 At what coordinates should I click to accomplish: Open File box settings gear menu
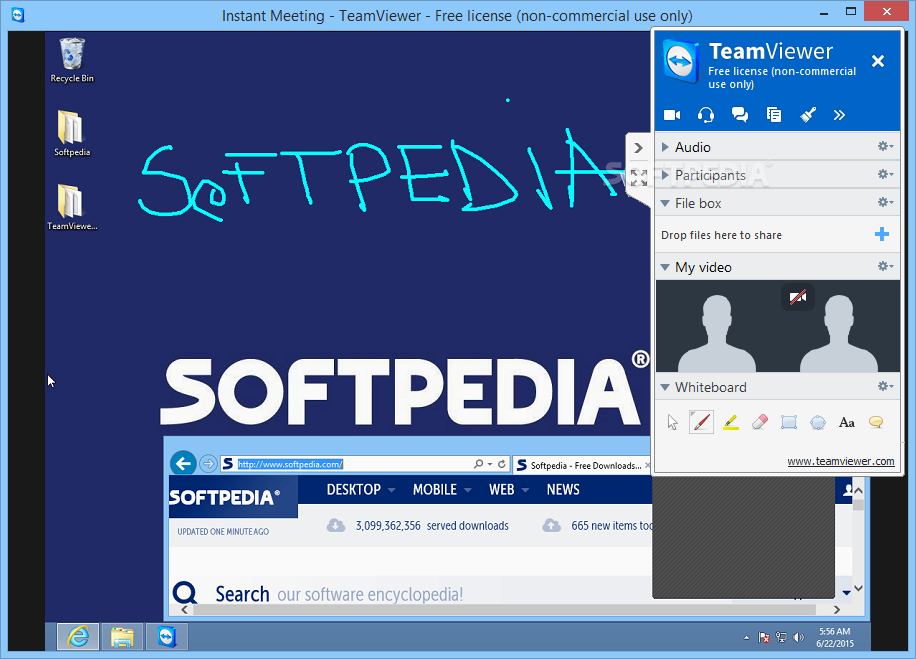pos(885,202)
